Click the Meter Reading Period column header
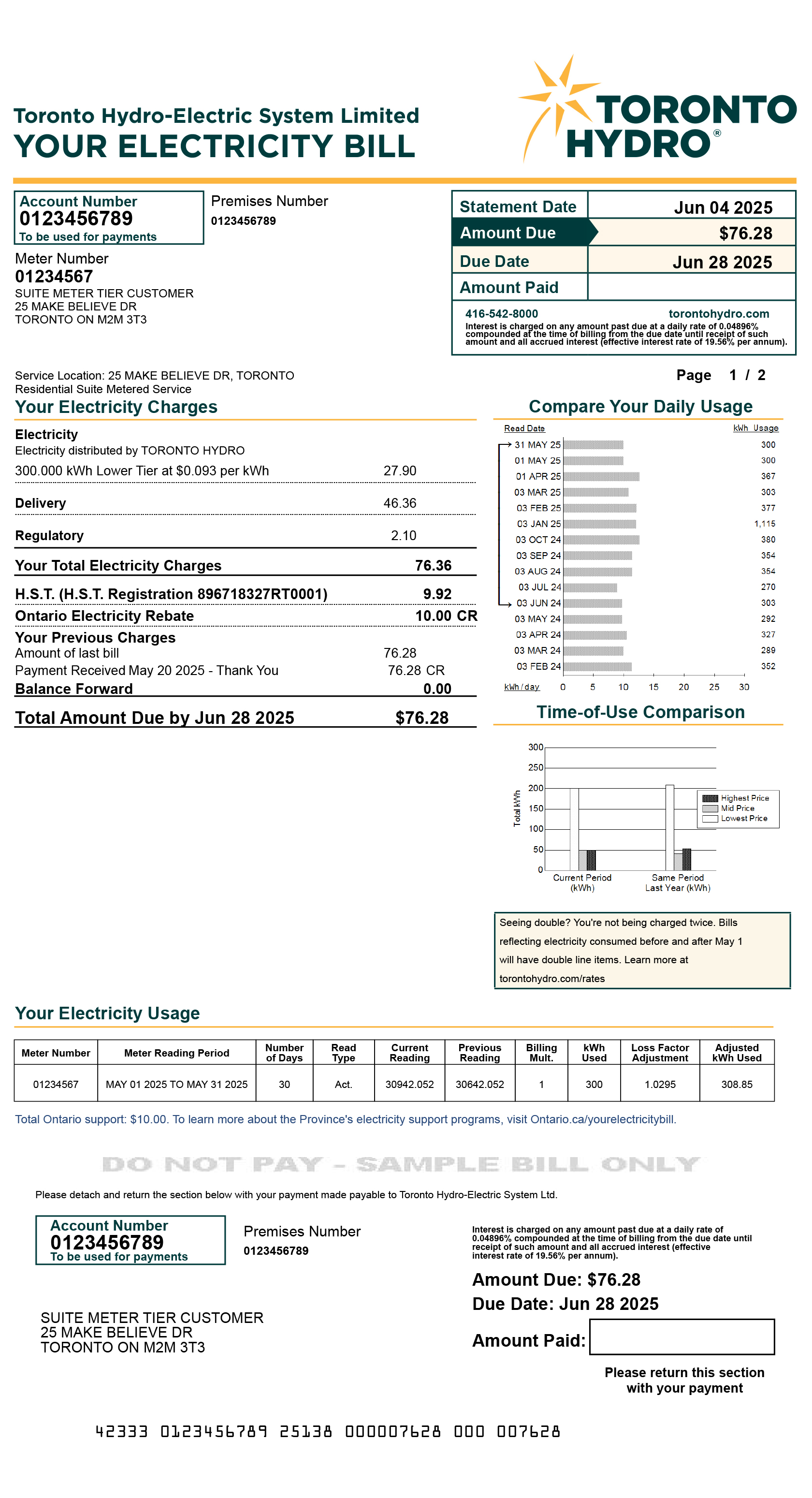Image resolution: width=812 pixels, height=1498 pixels. tap(177, 1053)
